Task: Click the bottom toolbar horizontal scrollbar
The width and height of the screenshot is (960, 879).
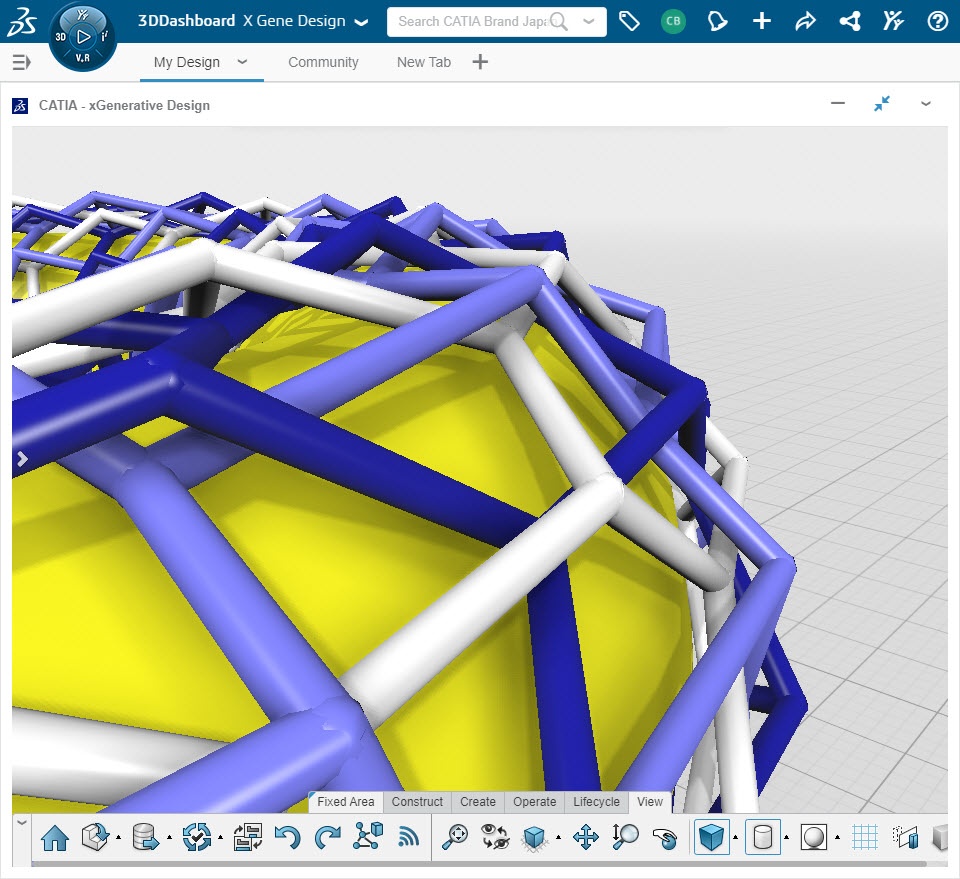Action: [479, 864]
